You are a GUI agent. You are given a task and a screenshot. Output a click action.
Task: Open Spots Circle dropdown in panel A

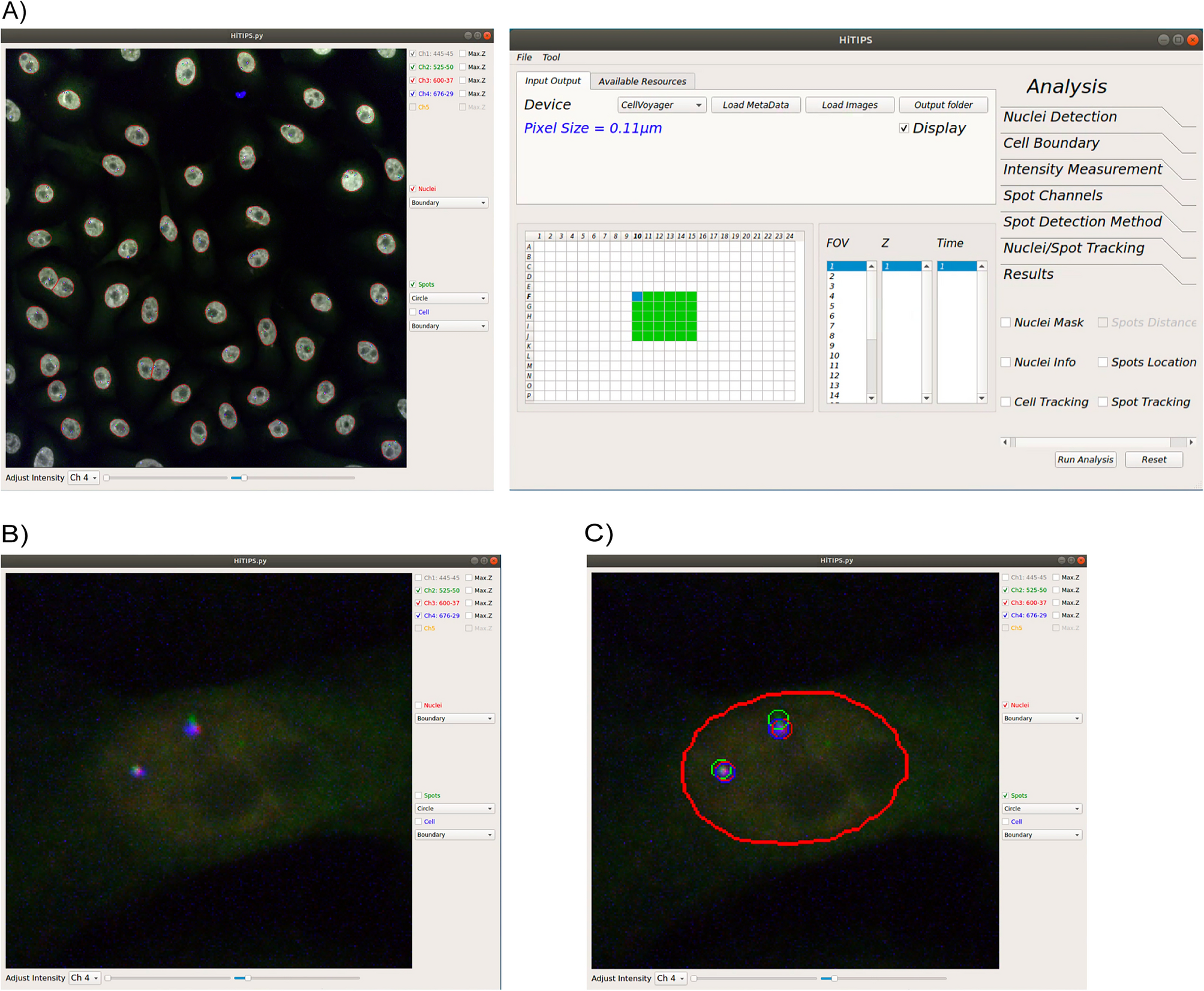pyautogui.click(x=448, y=298)
